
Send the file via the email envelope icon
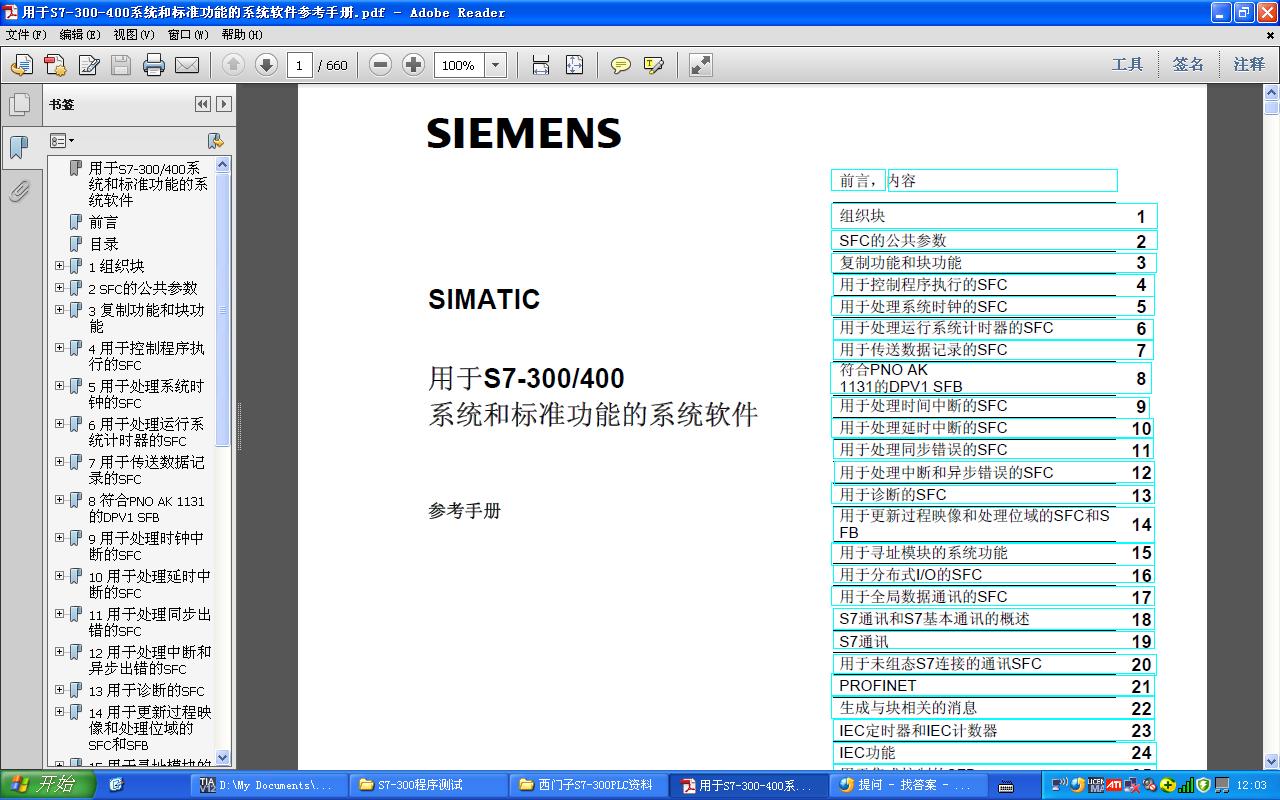(x=187, y=65)
